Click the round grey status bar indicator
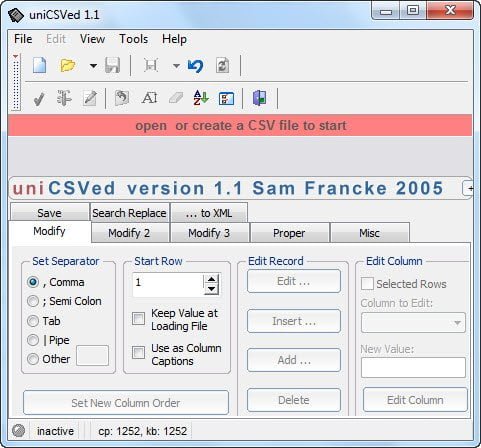481x448 pixels. point(19,430)
